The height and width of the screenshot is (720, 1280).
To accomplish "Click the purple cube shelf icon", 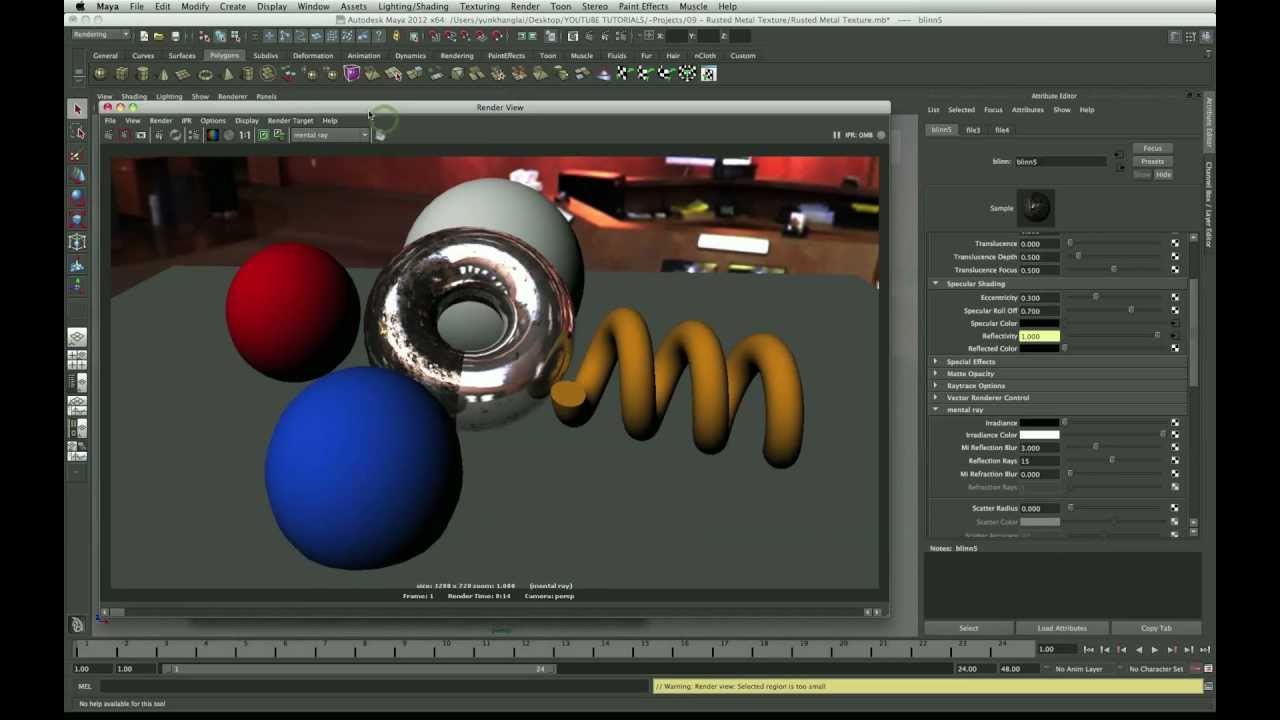I will (x=352, y=74).
